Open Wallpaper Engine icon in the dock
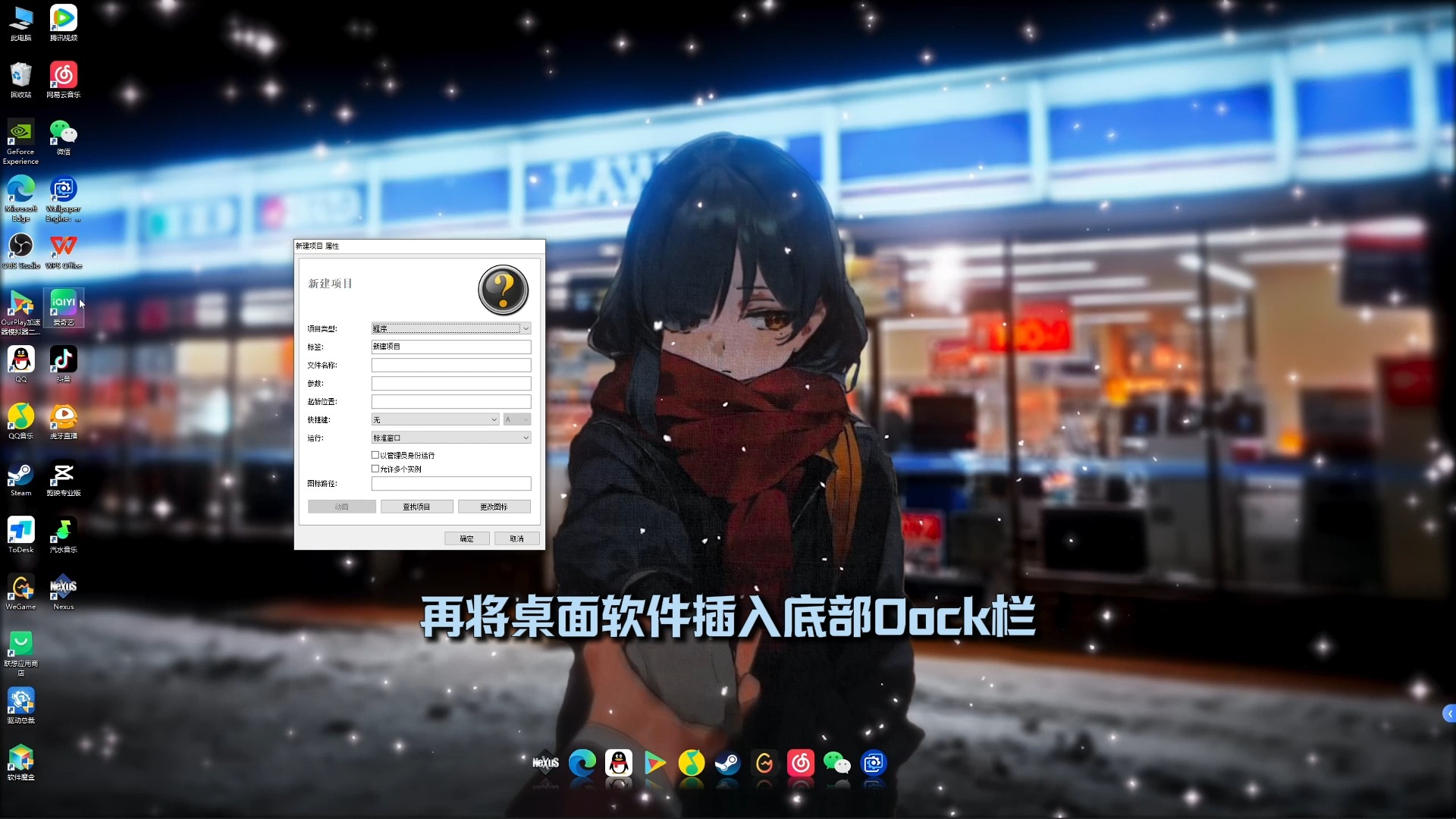 [x=874, y=763]
